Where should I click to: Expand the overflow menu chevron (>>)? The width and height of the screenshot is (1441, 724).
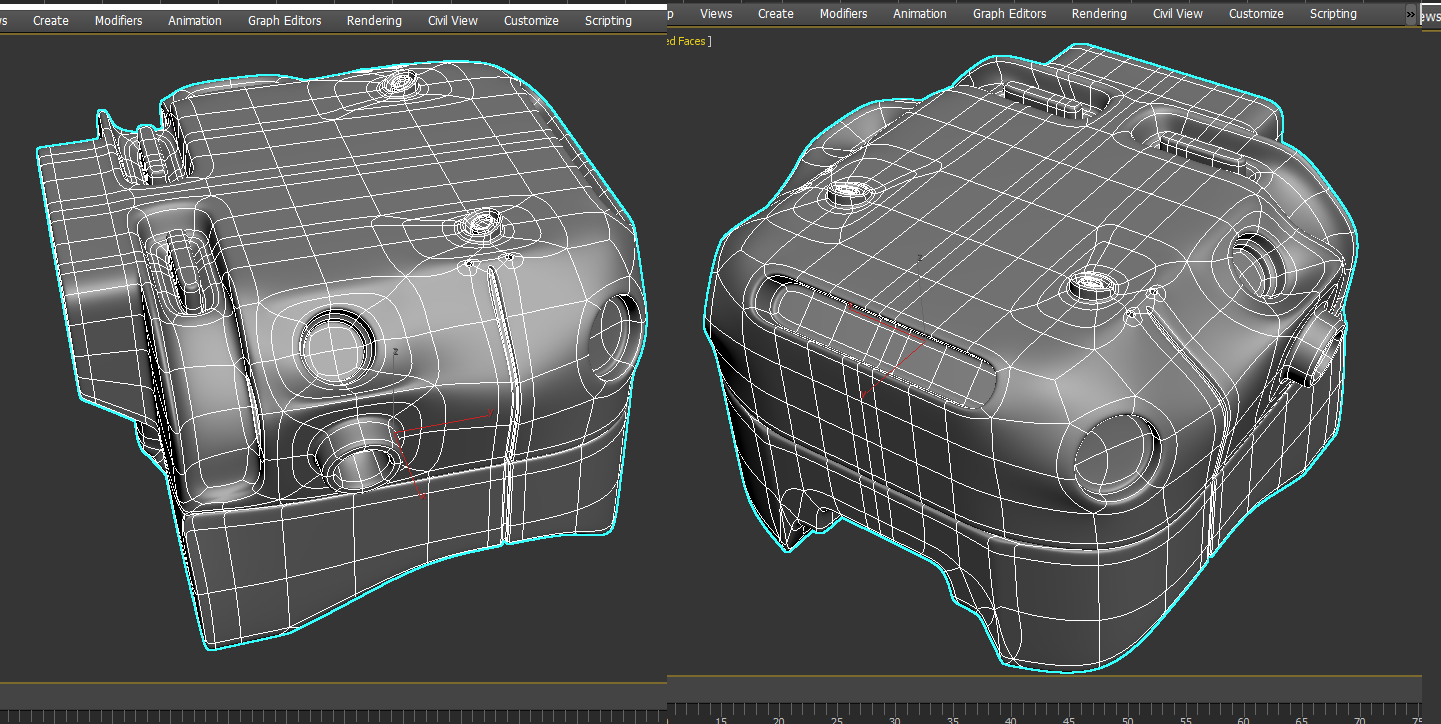(1411, 14)
